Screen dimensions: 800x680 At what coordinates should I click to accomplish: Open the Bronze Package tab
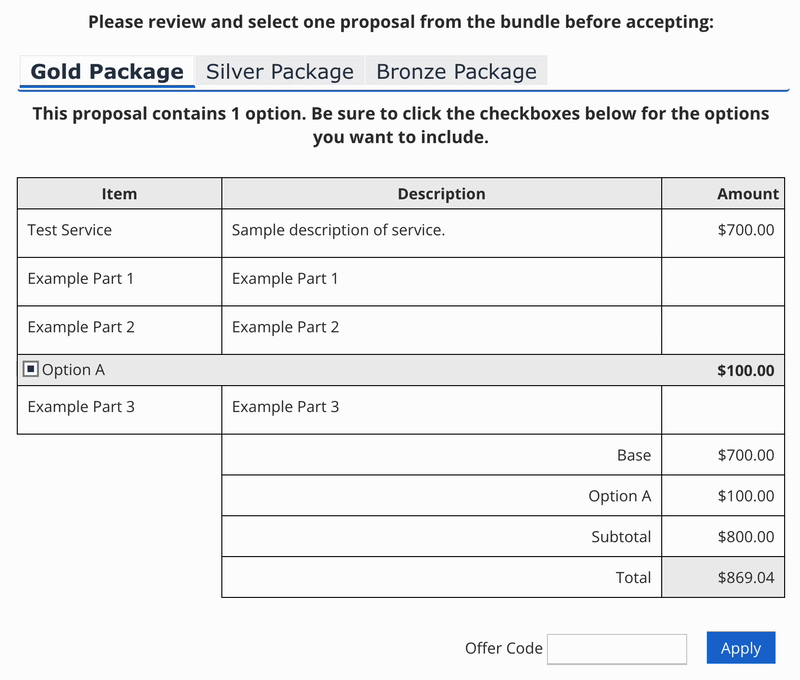[456, 71]
